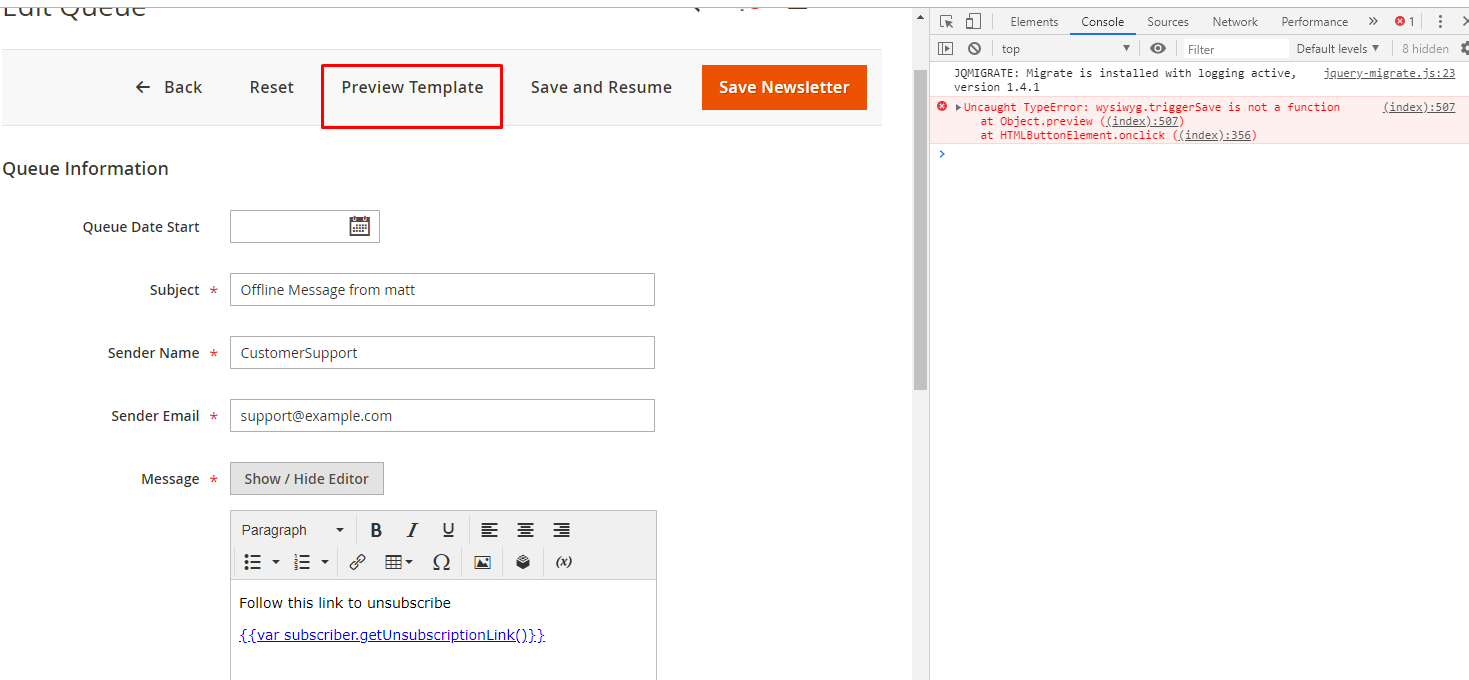Open the table insertion dropdown arrow
1469x680 pixels.
pos(408,561)
